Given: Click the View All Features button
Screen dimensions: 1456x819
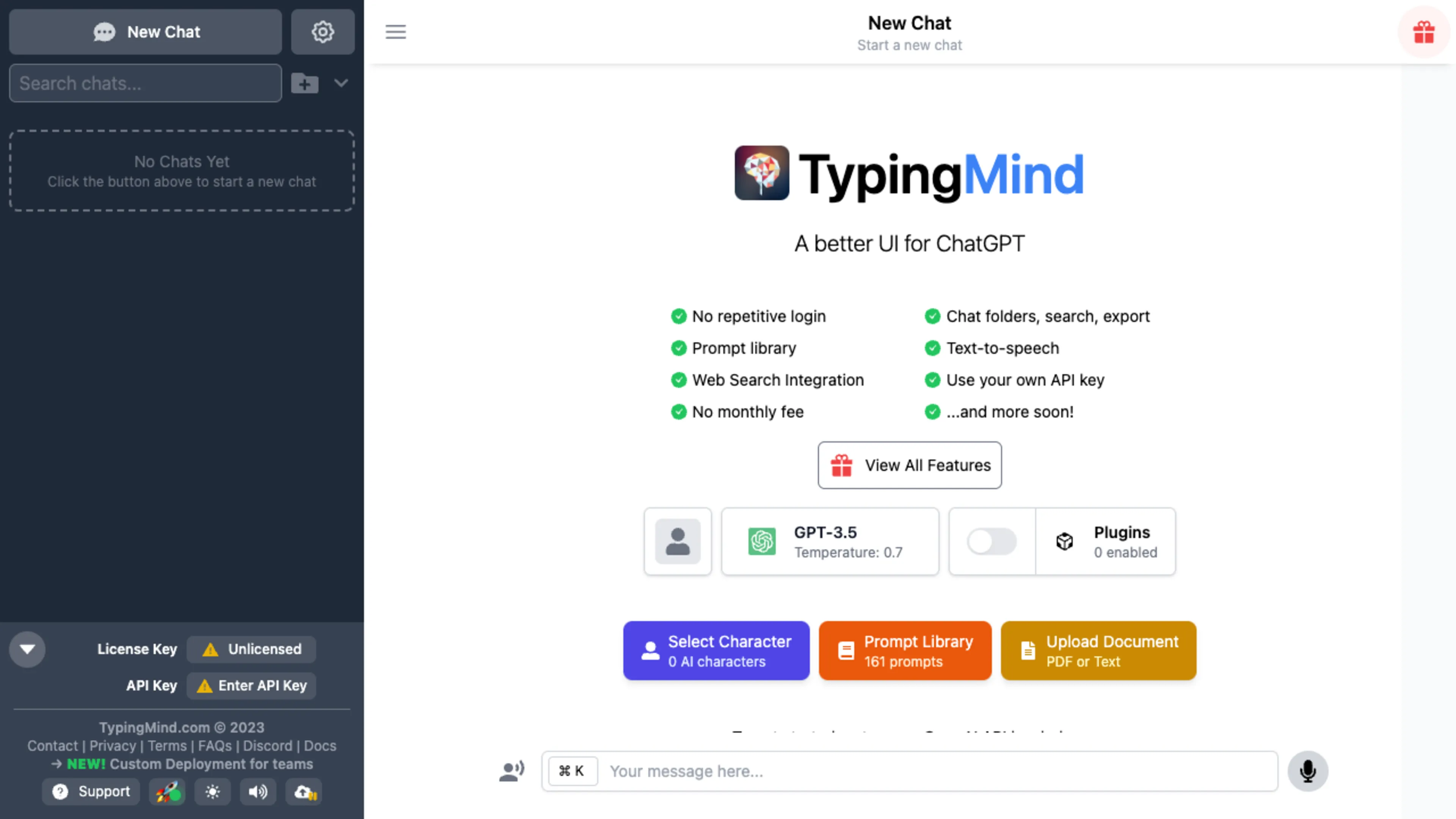Looking at the screenshot, I should pyautogui.click(x=910, y=465).
